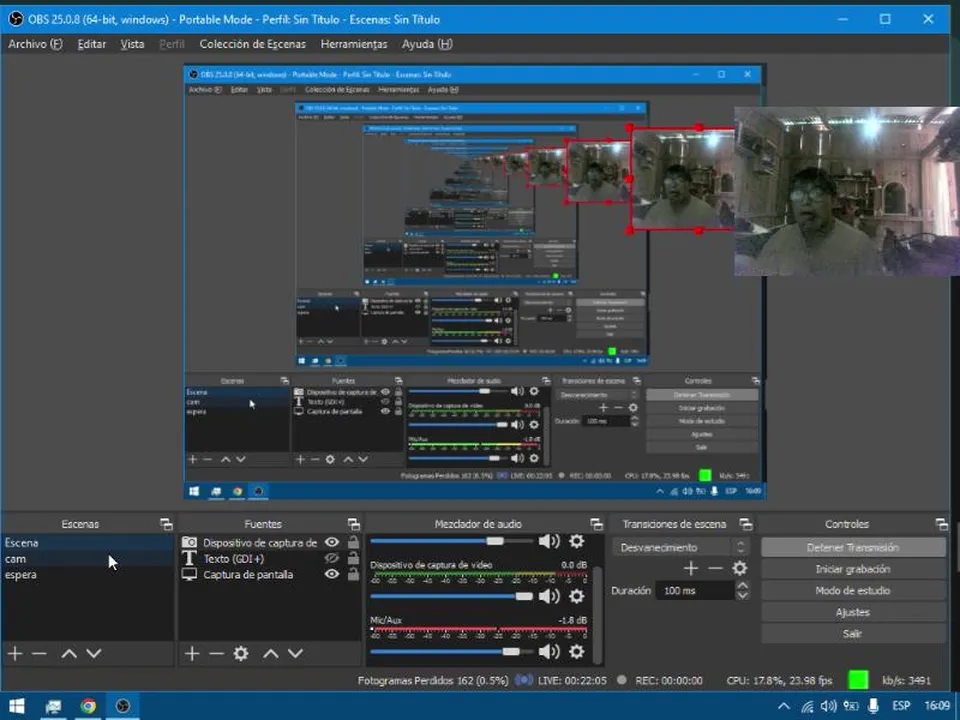Viewport: 960px width, 720px height.
Task: Increase Duración with the up stepper arrow
Action: click(x=743, y=585)
